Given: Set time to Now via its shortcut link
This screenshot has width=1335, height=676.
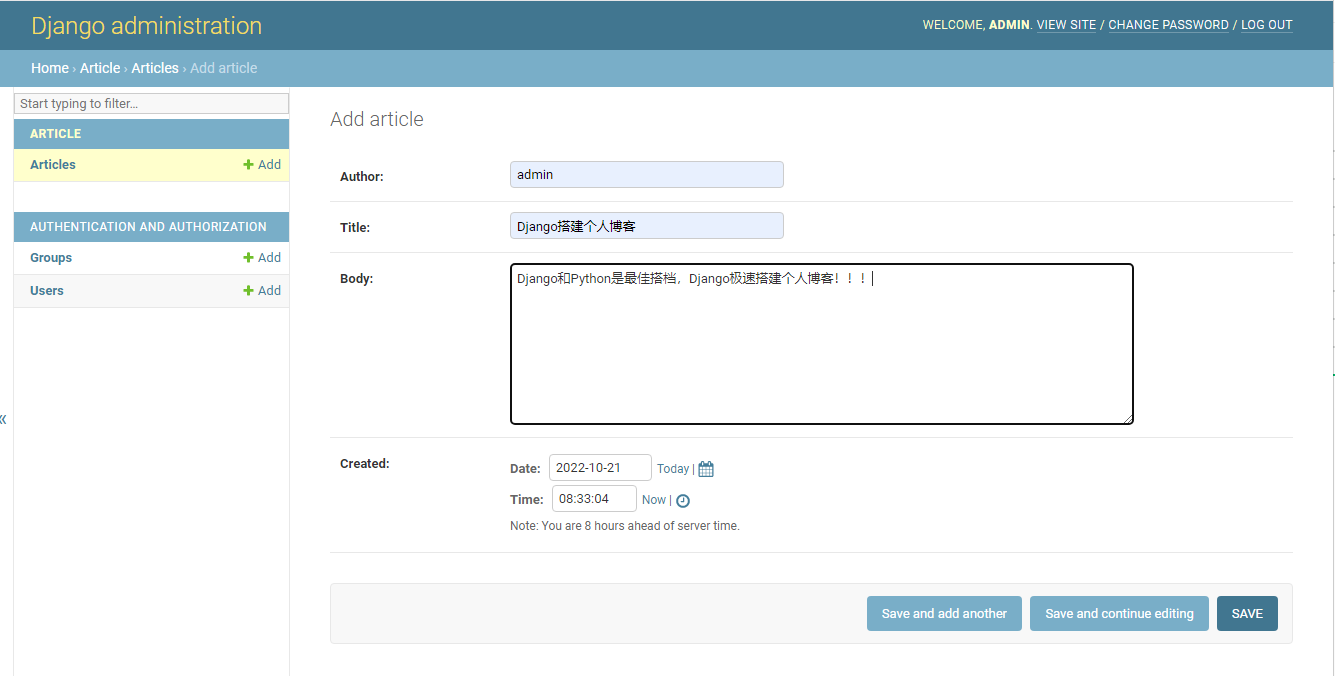Looking at the screenshot, I should pyautogui.click(x=653, y=499).
